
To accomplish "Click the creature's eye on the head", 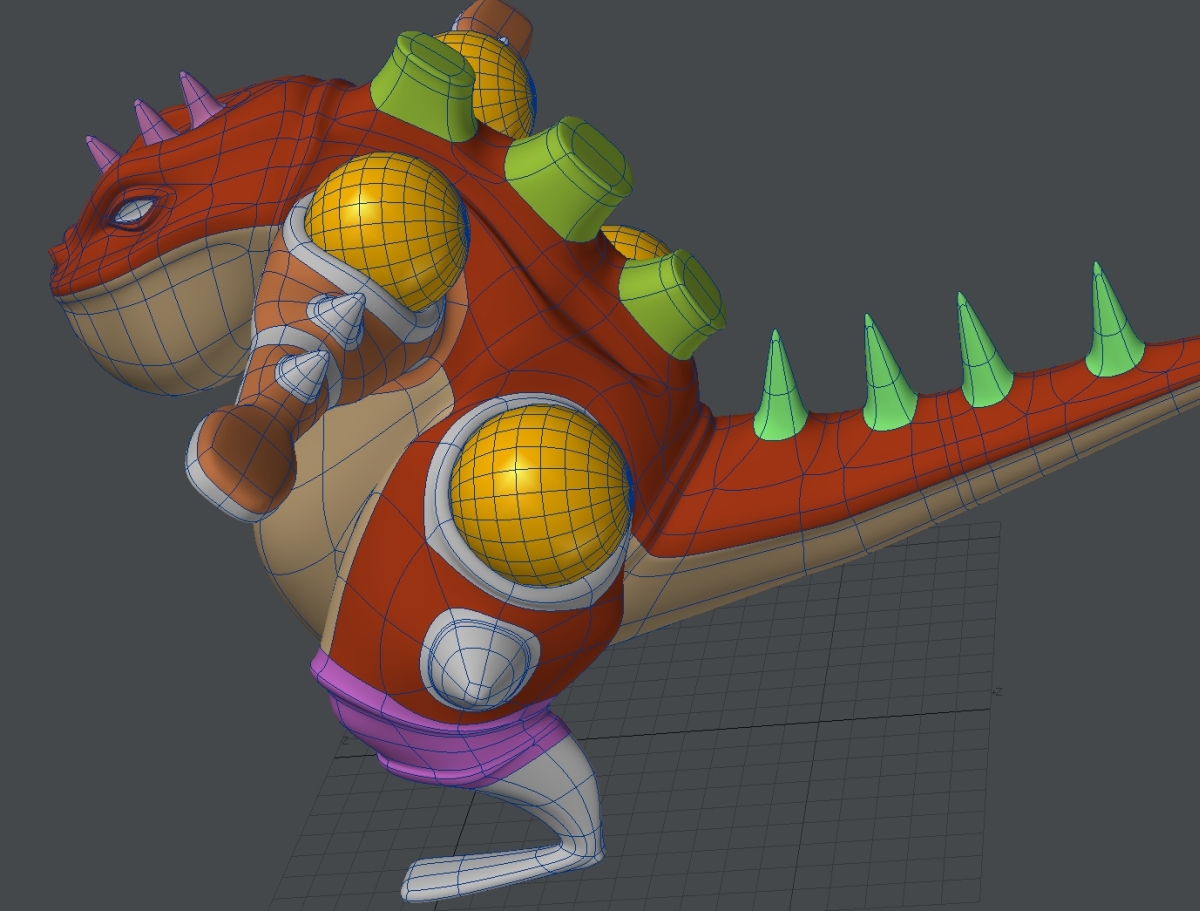I will click(134, 210).
